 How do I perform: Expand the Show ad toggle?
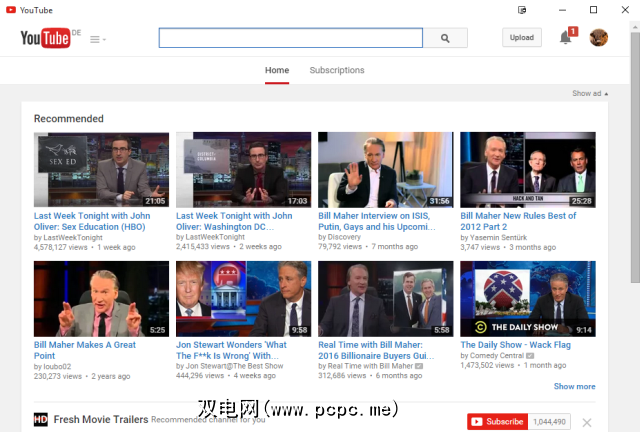(x=590, y=94)
